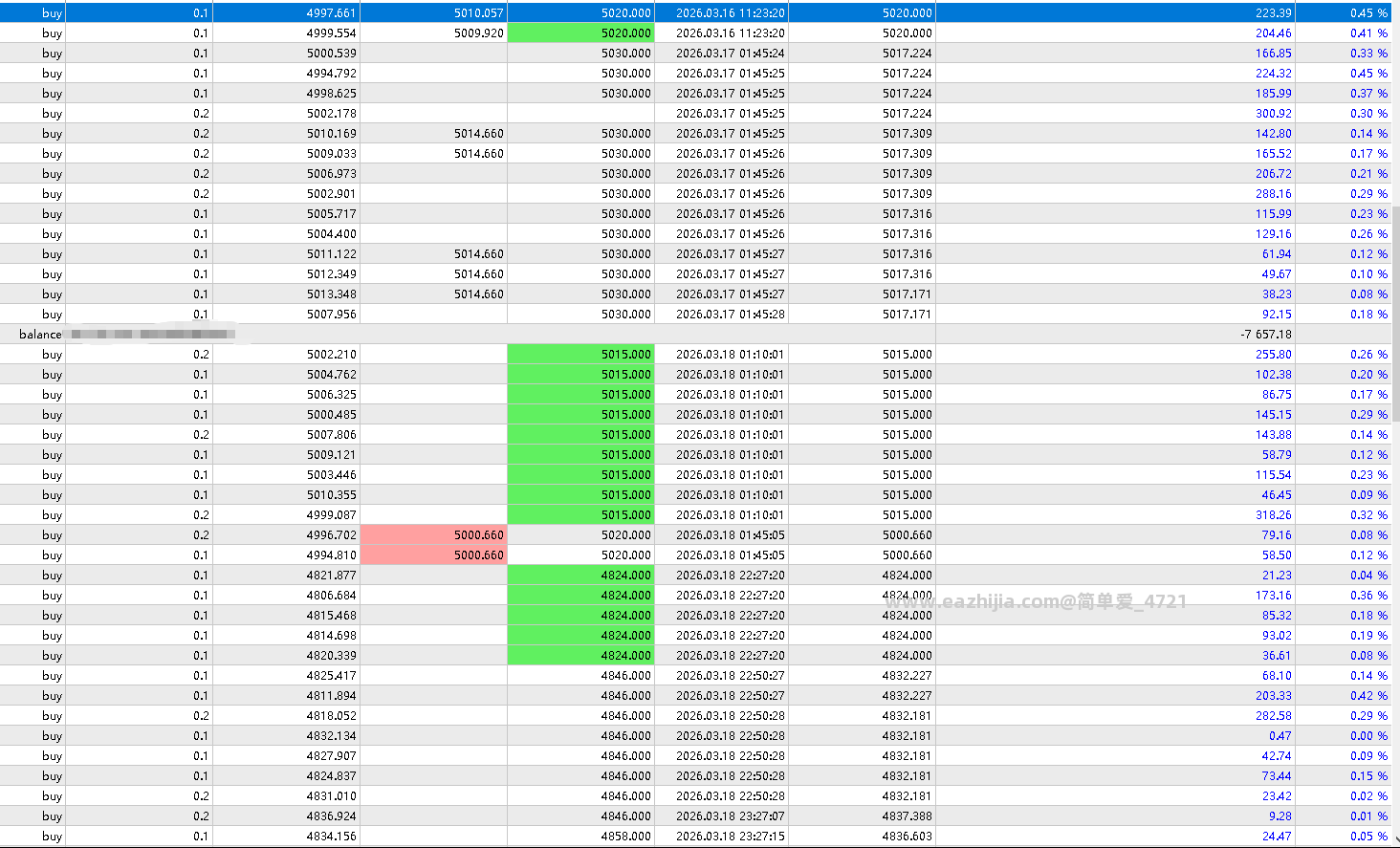Select the open price 4821.877
Screen dimensions: 1400x848
point(331,576)
